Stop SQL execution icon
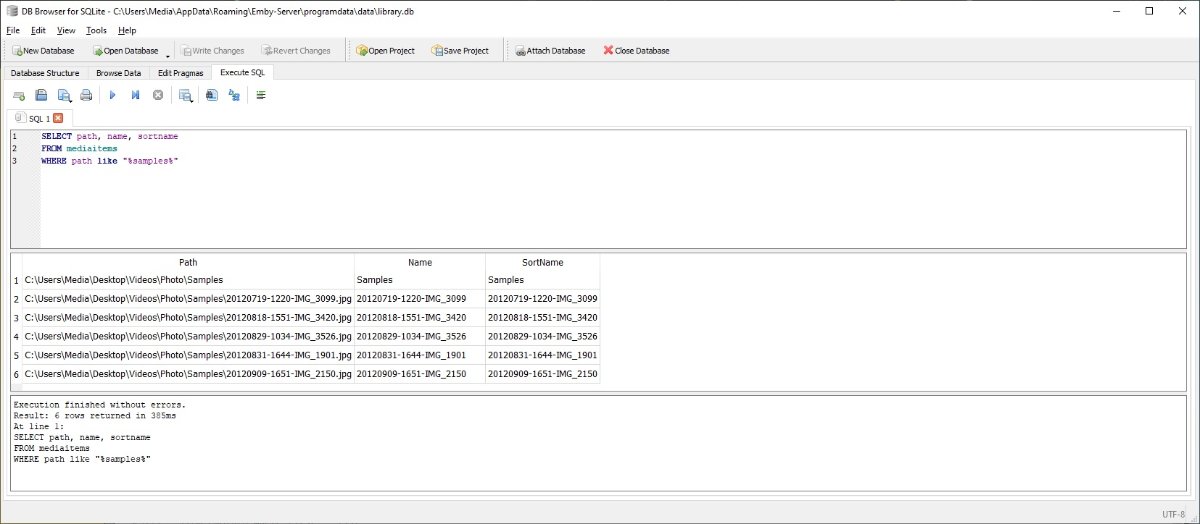The width and height of the screenshot is (1200, 524). tap(158, 95)
